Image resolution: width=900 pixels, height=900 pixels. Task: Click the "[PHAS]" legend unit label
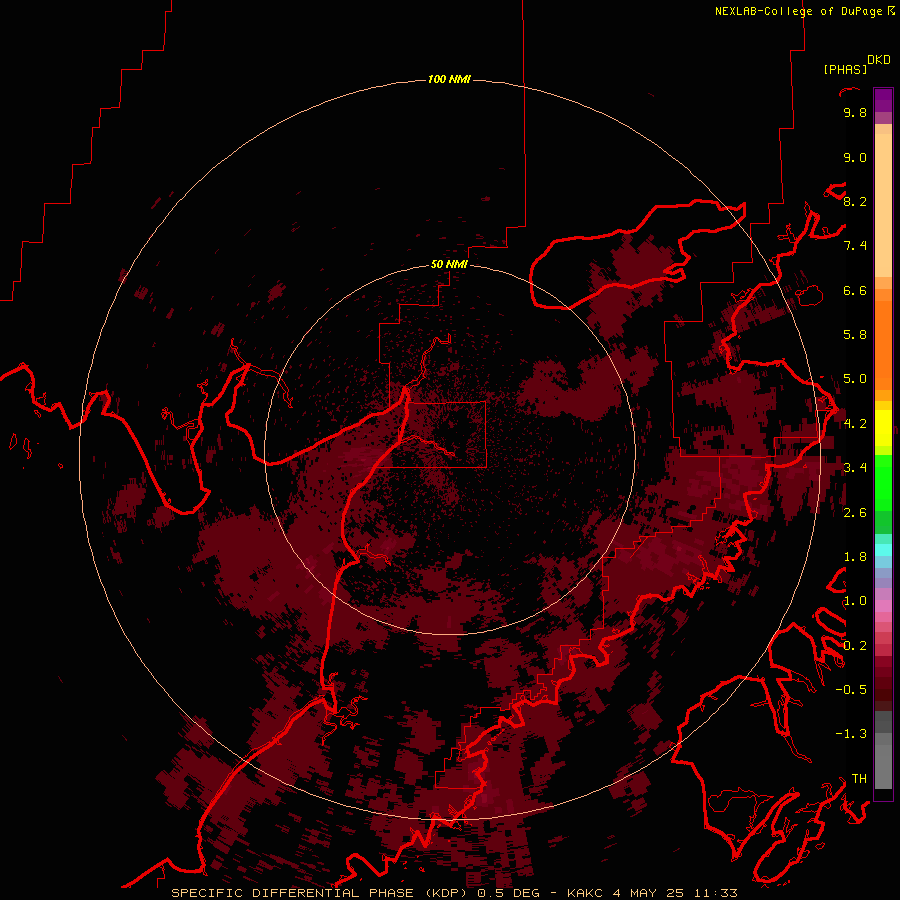[845, 70]
